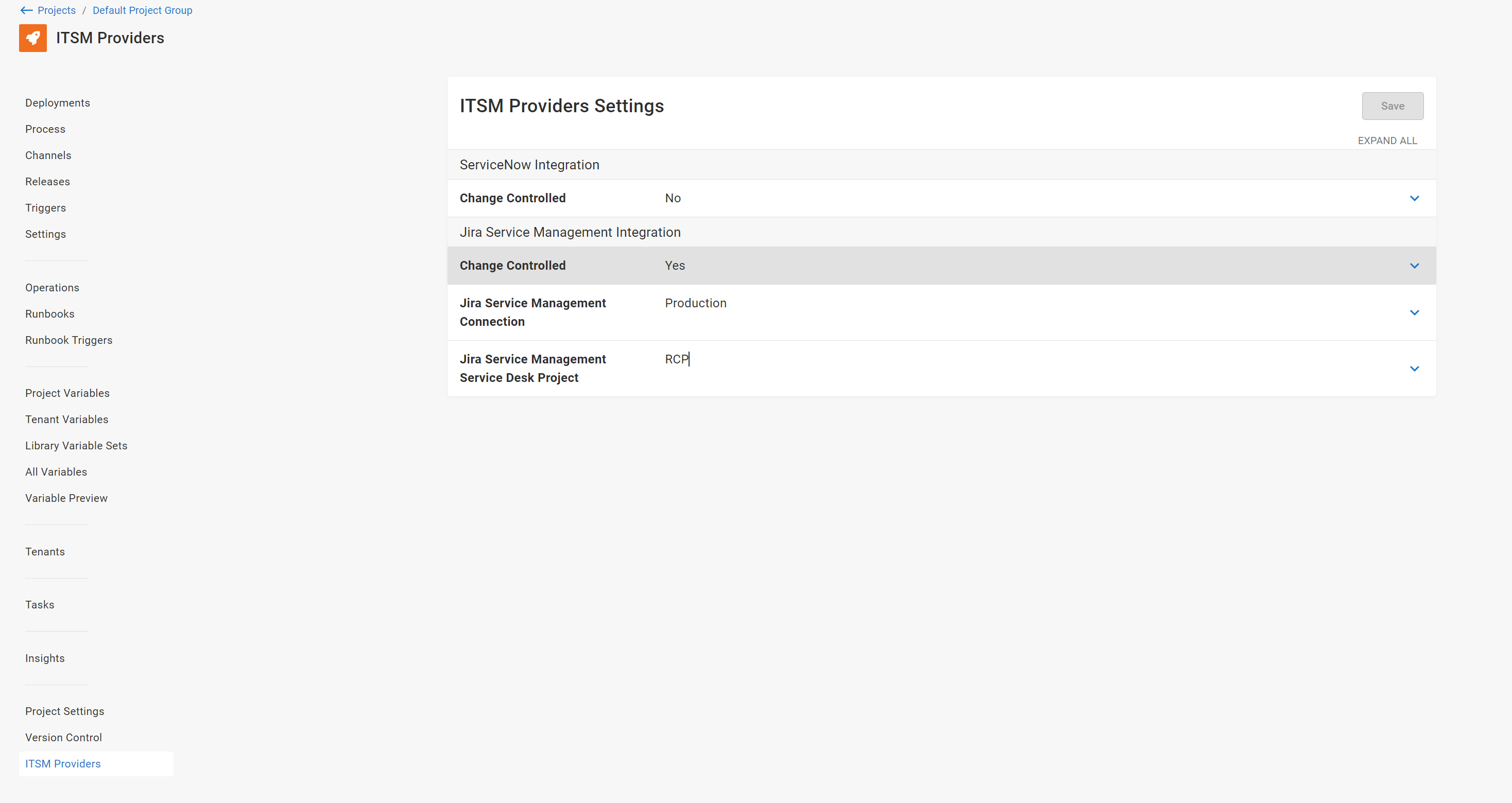Select Runbooks from the sidebar
The width and height of the screenshot is (1512, 803).
coord(50,313)
